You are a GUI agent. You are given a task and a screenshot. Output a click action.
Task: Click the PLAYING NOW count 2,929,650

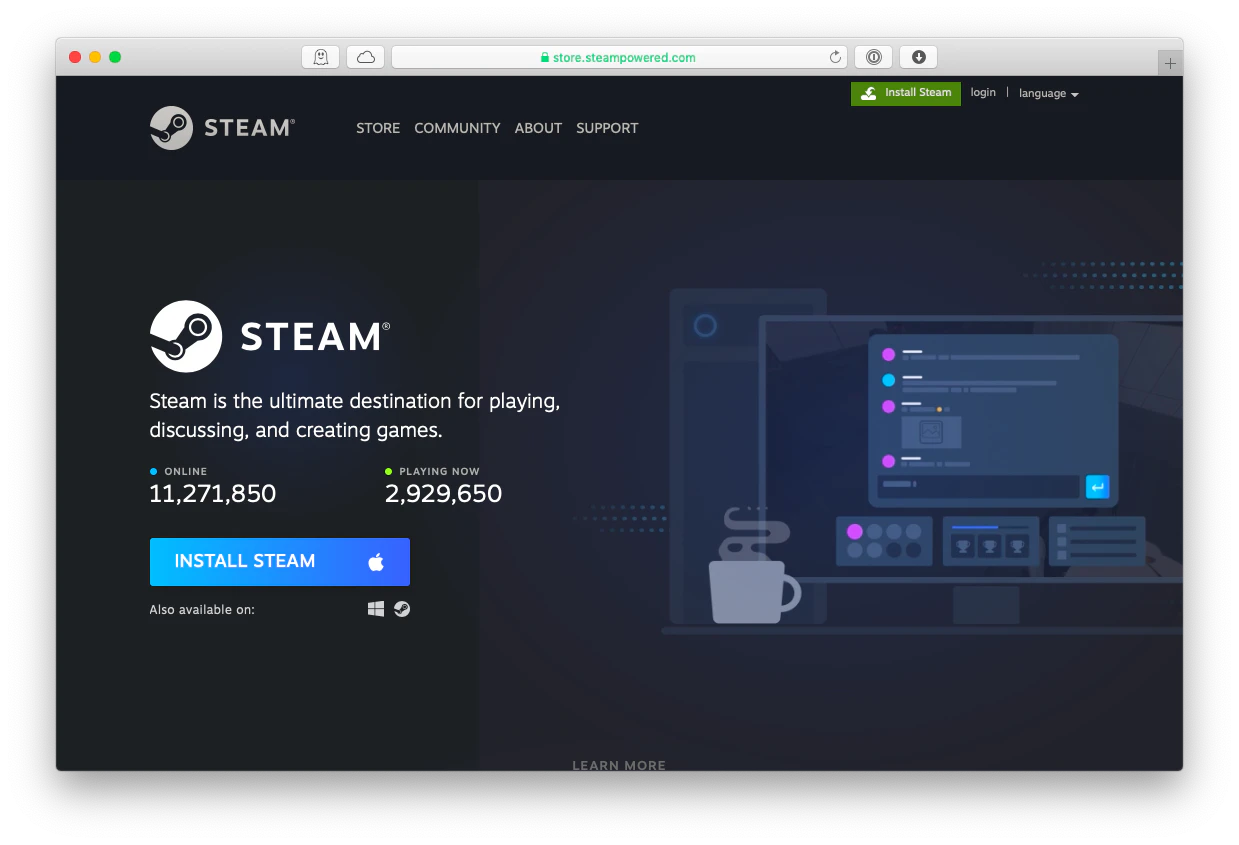click(443, 493)
